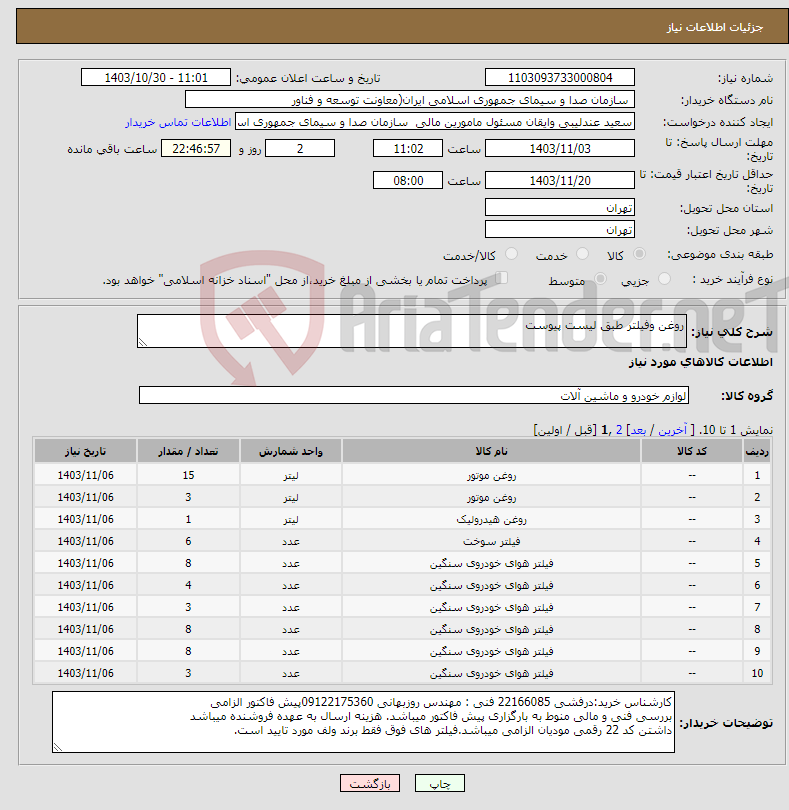Click the لیتر unit in row 3
The width and height of the screenshot is (789, 810).
point(290,519)
